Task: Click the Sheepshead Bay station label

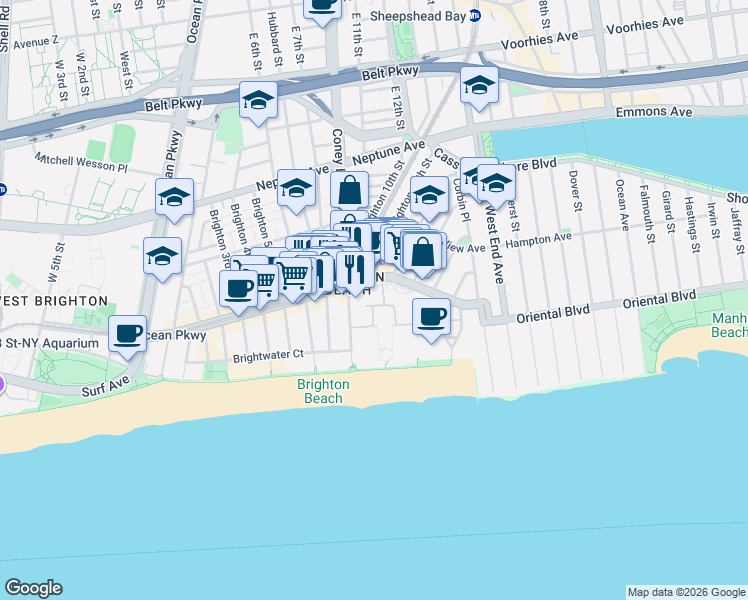Action: point(418,16)
